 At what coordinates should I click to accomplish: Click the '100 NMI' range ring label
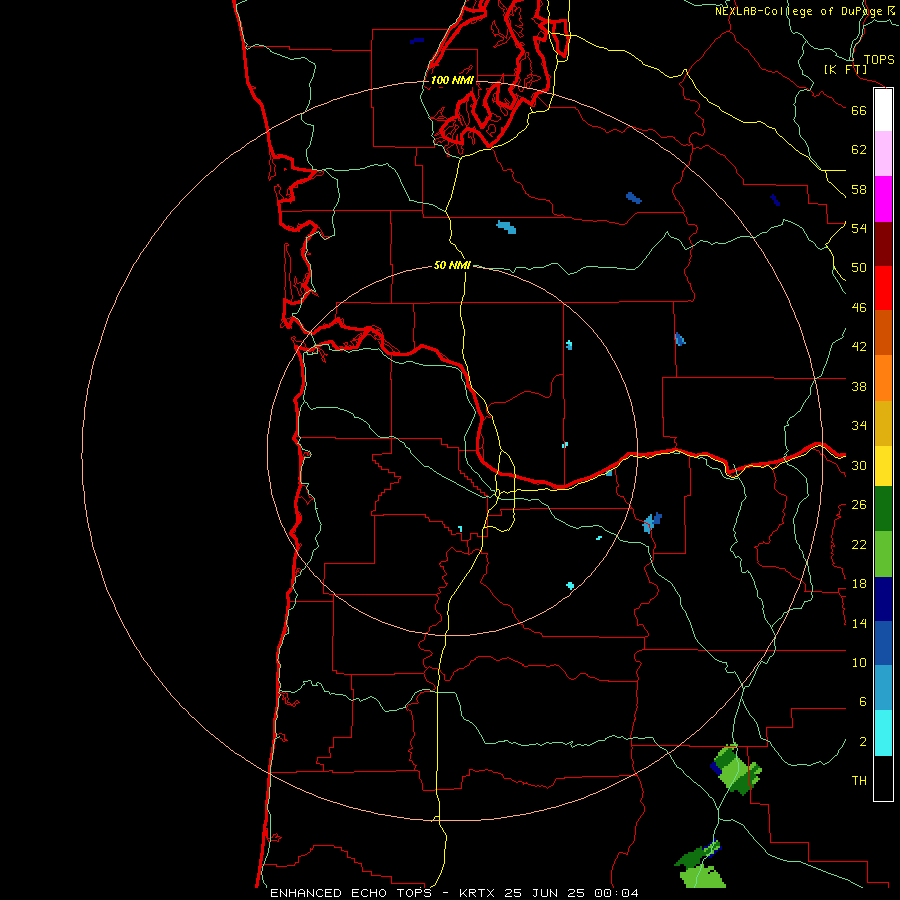coord(452,80)
